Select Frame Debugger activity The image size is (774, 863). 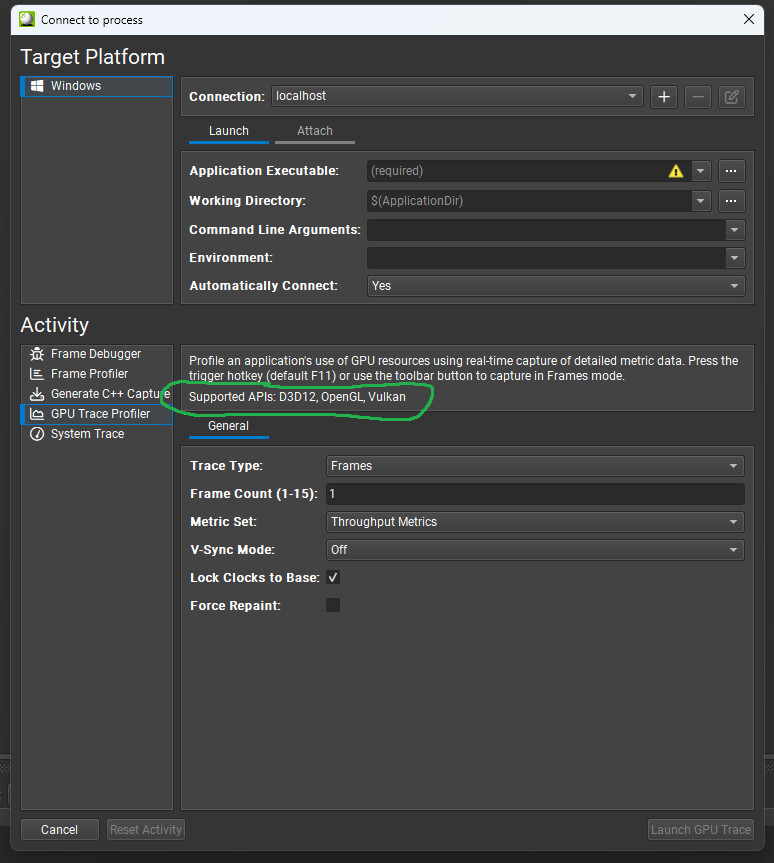[97, 353]
